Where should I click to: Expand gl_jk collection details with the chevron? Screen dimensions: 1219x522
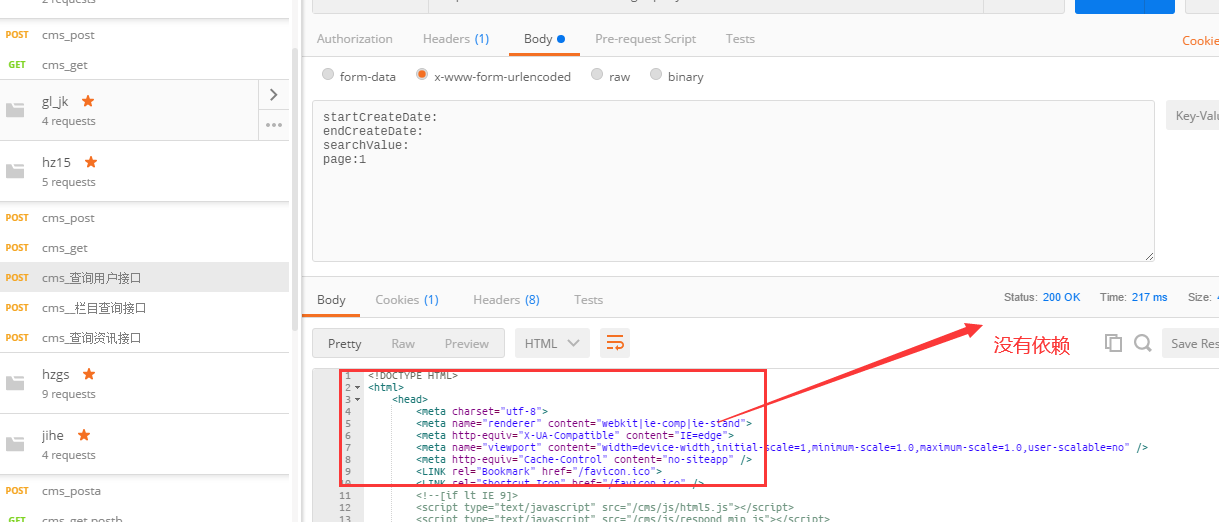pos(274,95)
